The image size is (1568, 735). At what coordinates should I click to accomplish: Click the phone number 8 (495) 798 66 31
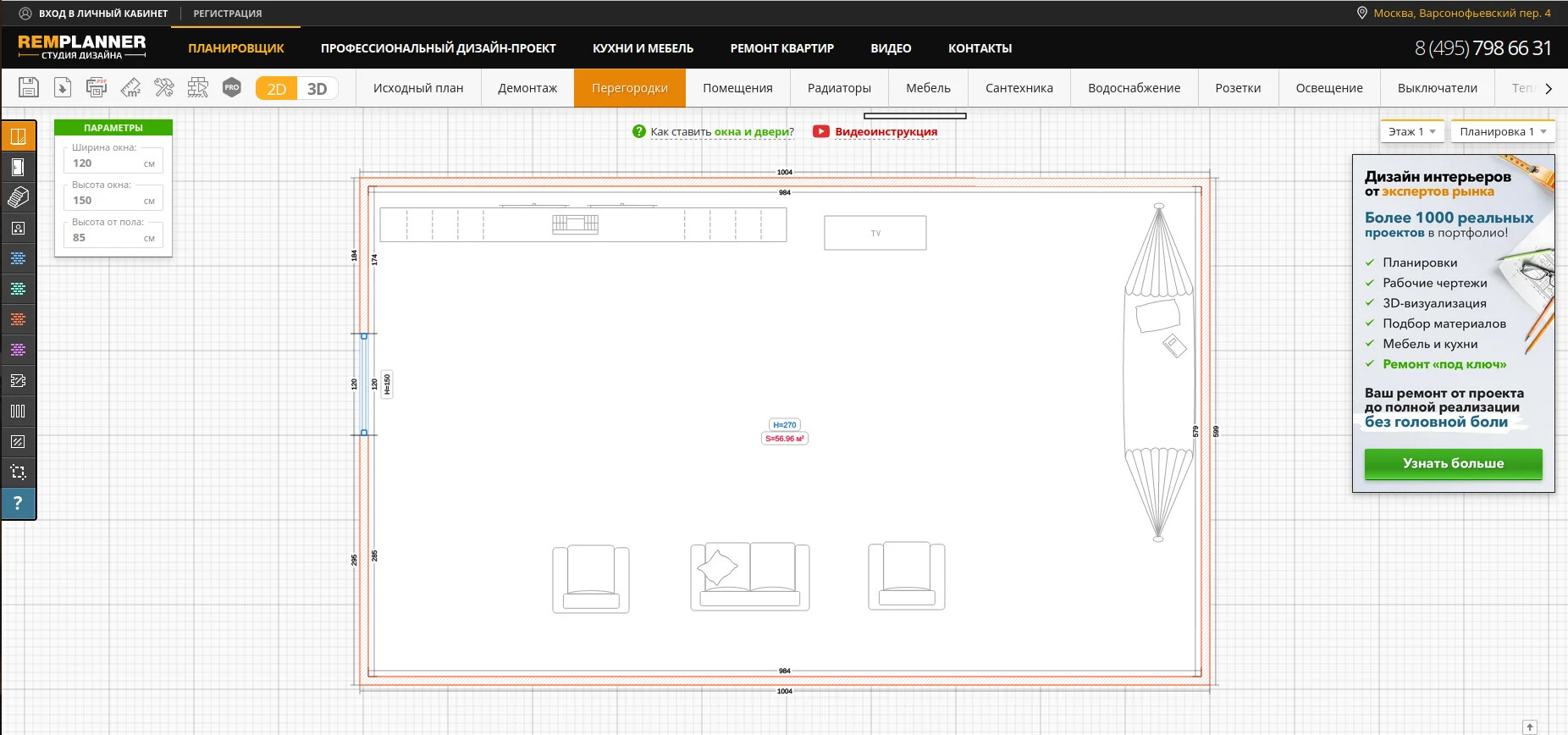(1483, 48)
